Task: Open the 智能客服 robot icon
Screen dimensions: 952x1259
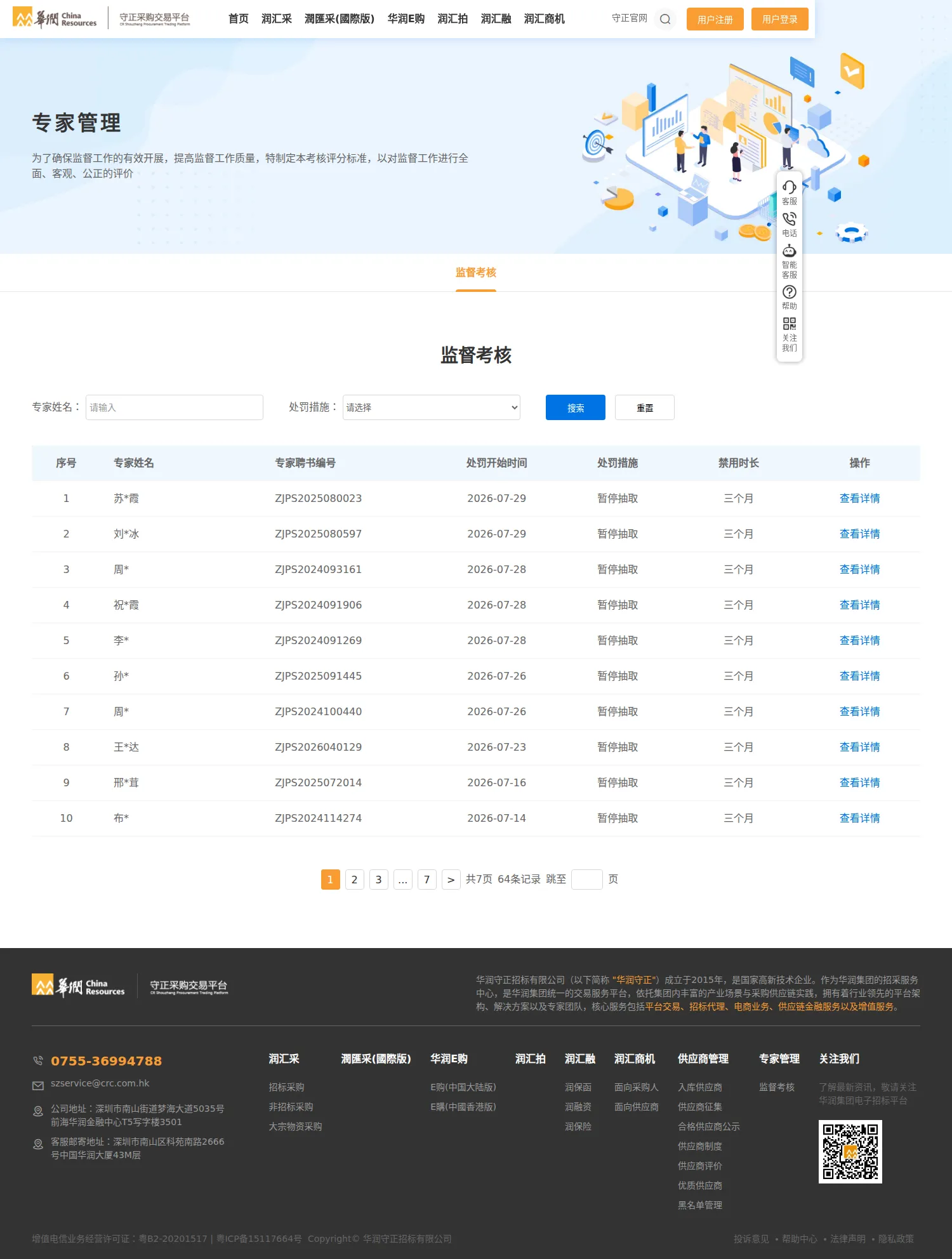Action: (x=789, y=251)
